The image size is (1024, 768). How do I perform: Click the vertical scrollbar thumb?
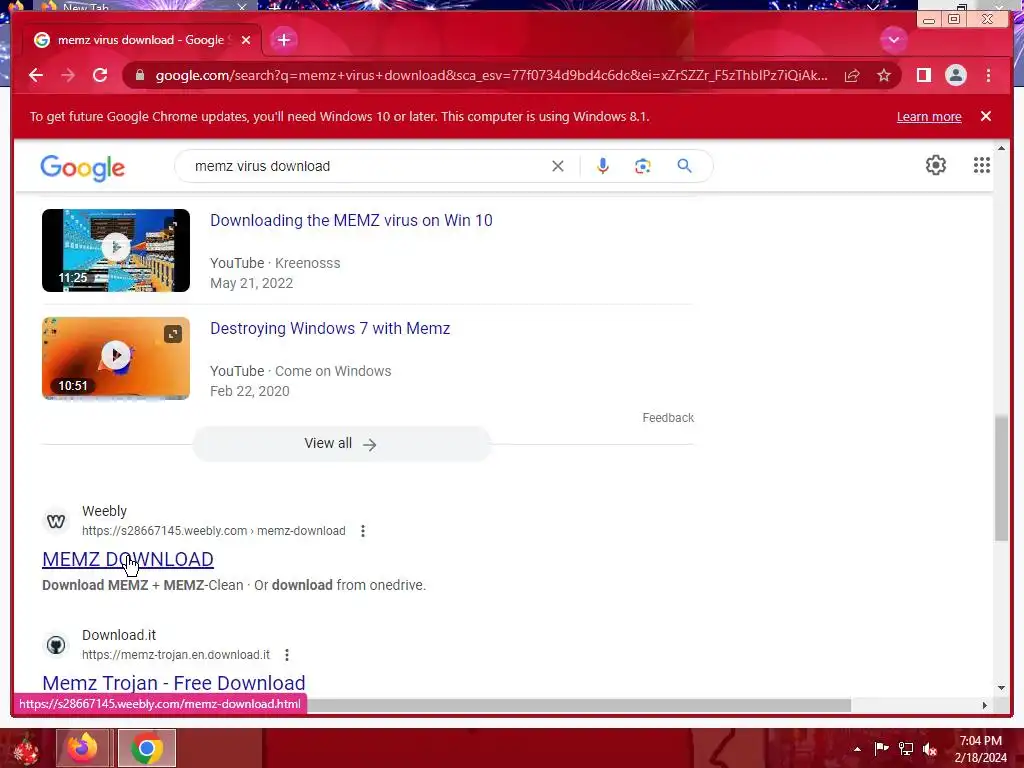point(1001,477)
